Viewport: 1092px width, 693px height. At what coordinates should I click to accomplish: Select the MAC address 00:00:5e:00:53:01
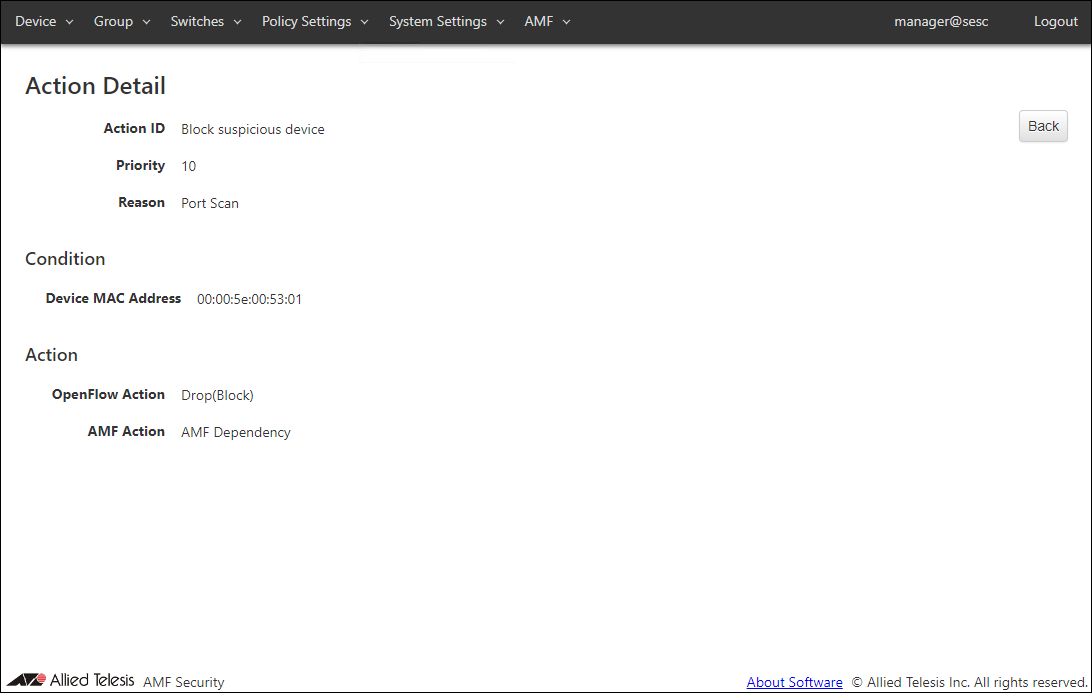pyautogui.click(x=249, y=299)
